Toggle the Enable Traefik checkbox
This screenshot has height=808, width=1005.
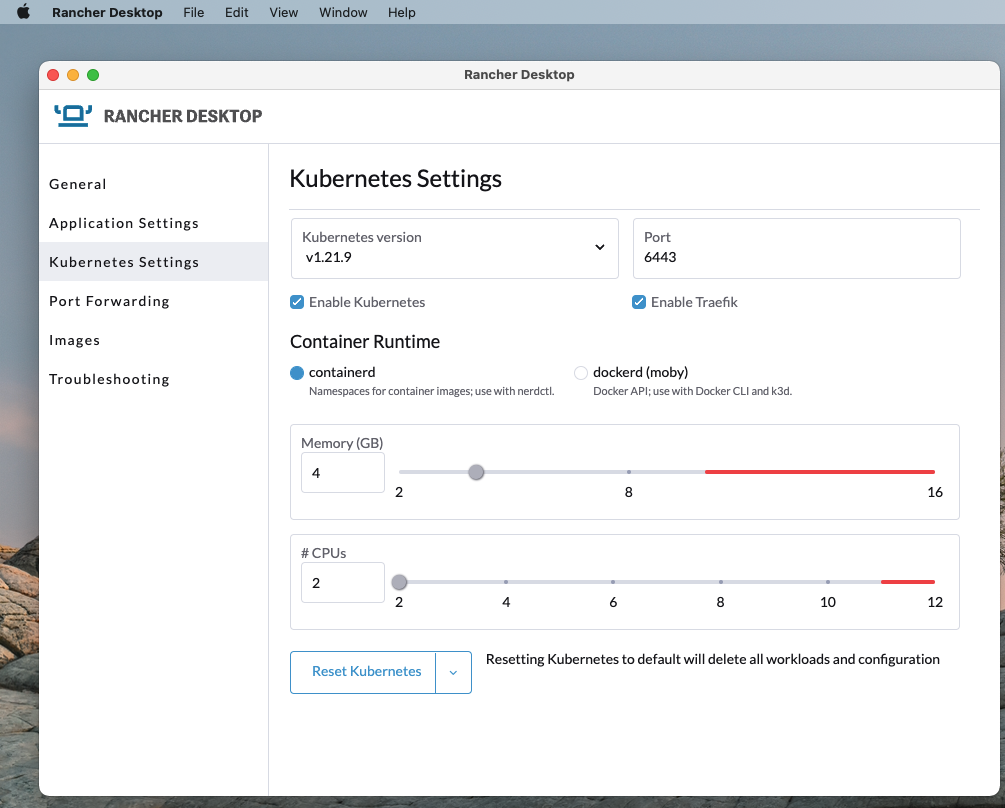click(x=639, y=302)
